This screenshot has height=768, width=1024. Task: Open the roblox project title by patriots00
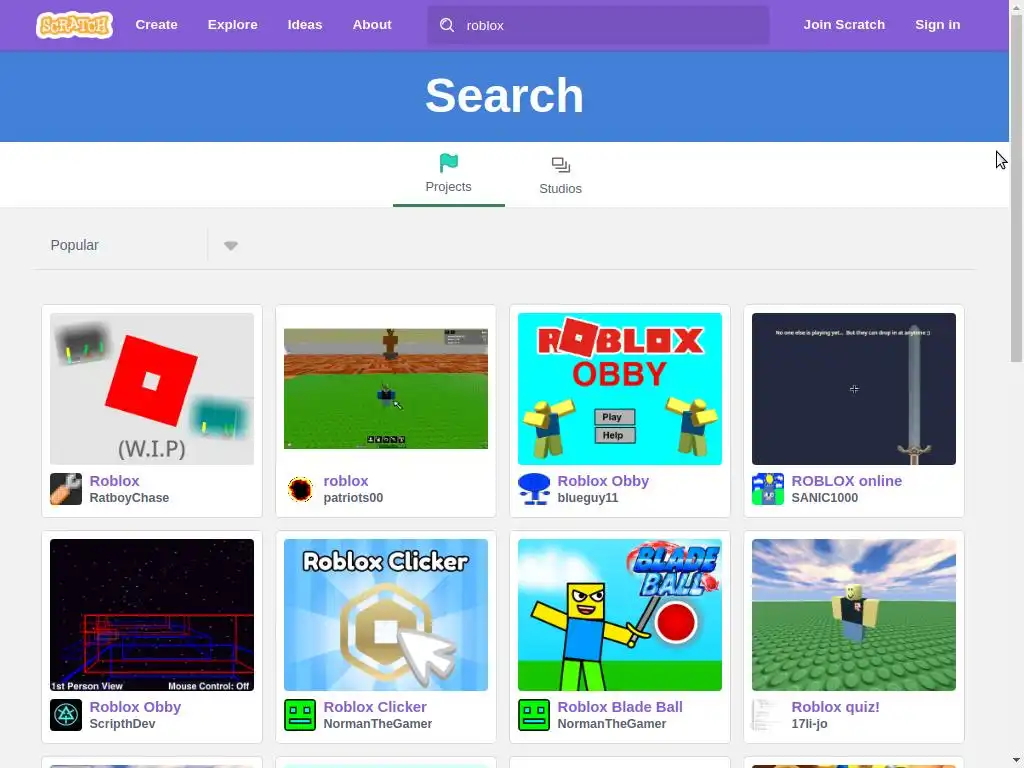pos(346,481)
